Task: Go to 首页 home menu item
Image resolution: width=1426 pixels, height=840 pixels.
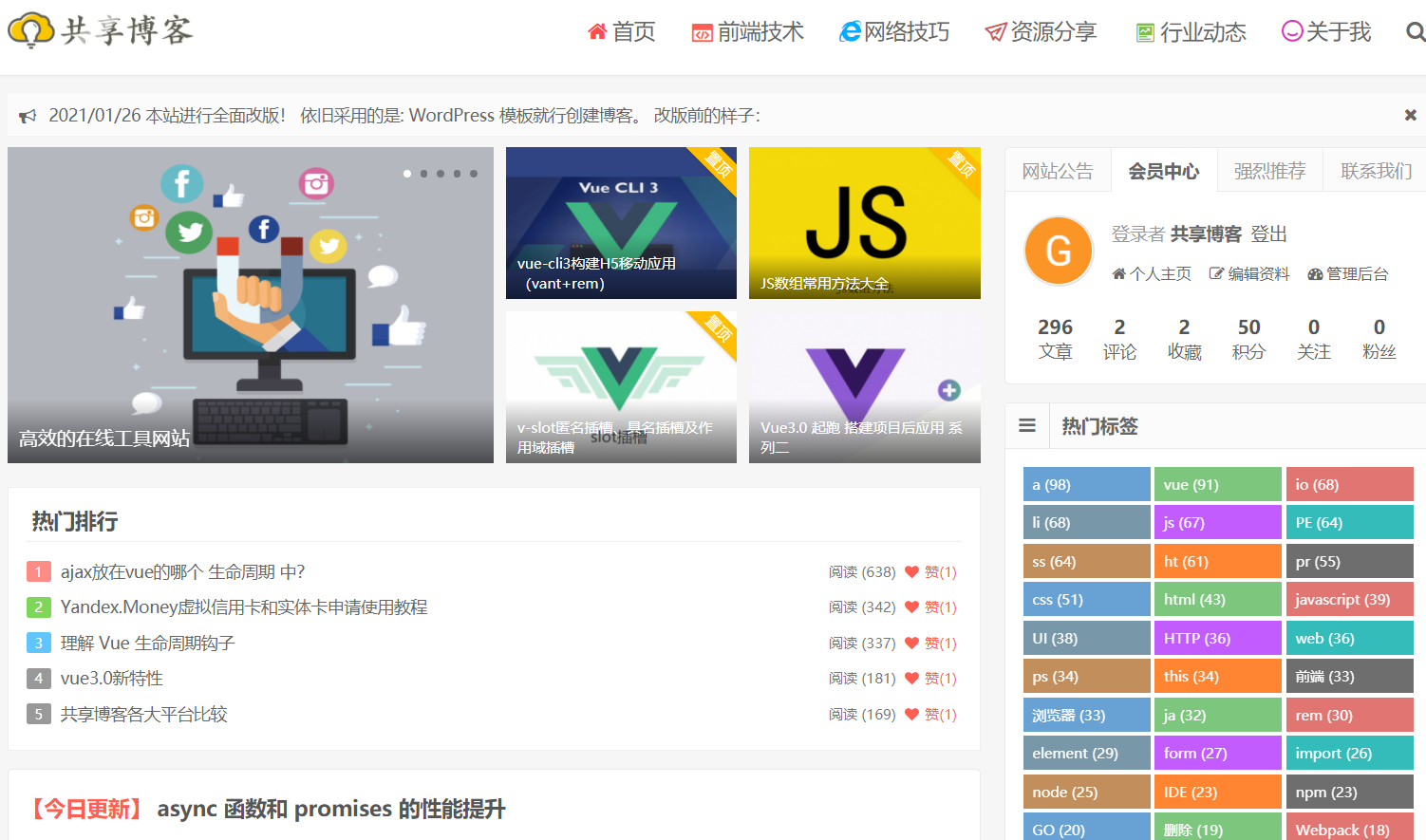Action: 622,32
